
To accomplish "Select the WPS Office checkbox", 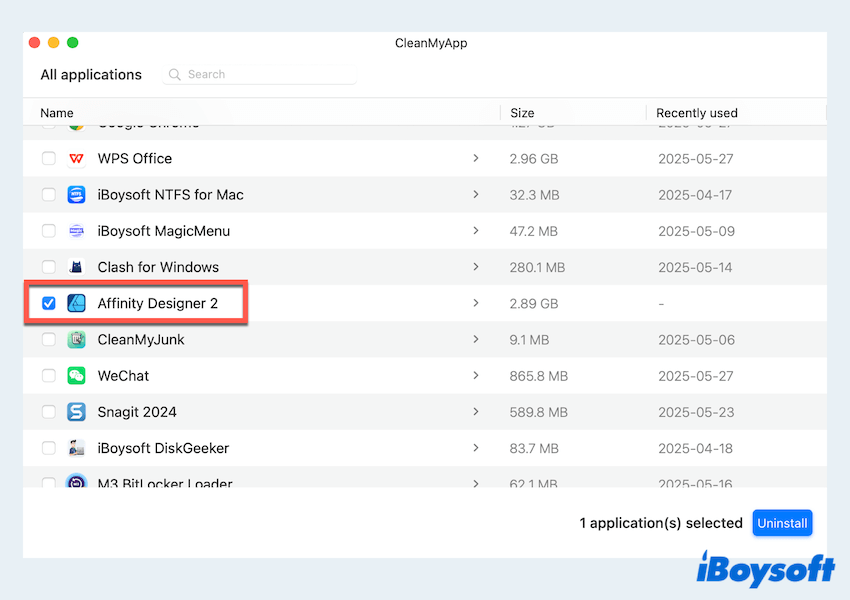I will tap(49, 159).
